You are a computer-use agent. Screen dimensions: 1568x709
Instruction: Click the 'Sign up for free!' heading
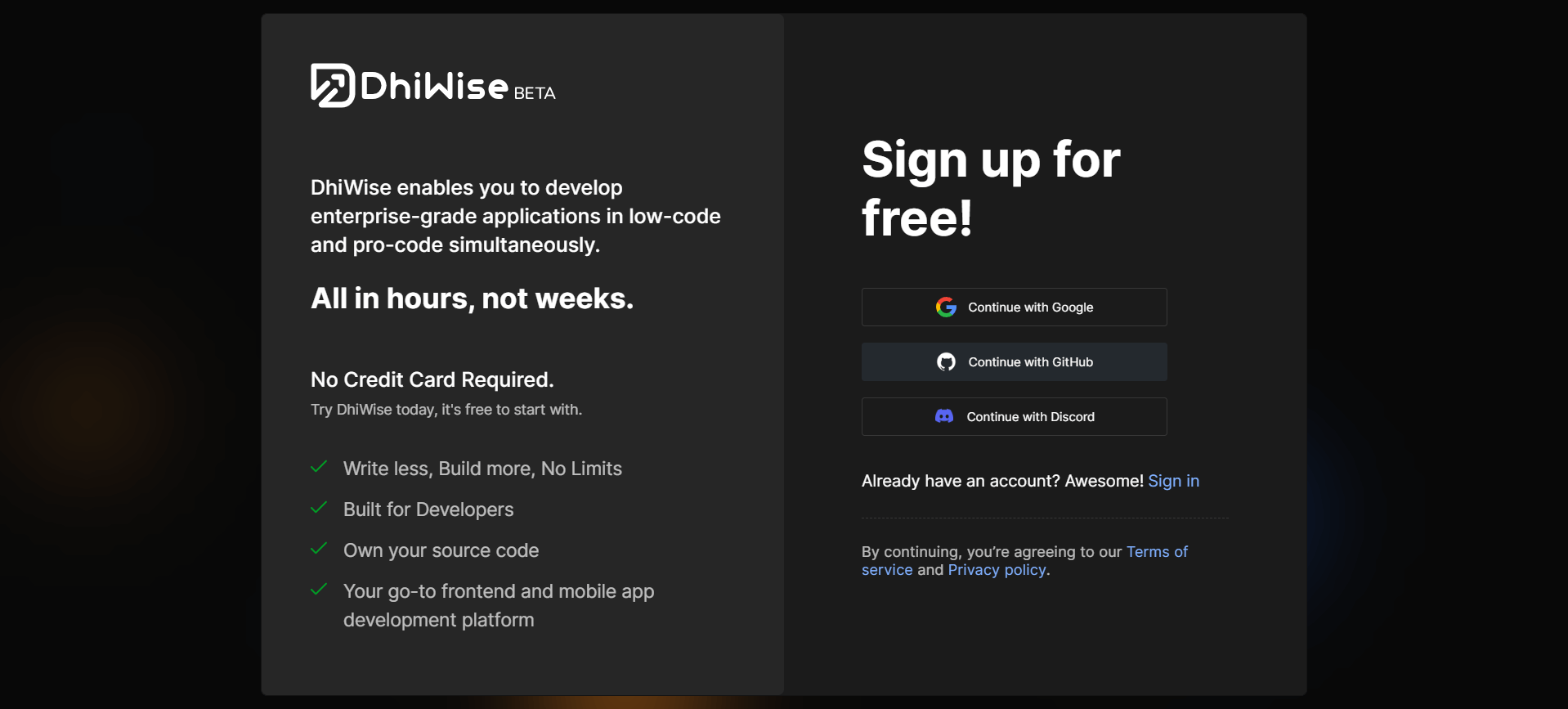pos(991,188)
